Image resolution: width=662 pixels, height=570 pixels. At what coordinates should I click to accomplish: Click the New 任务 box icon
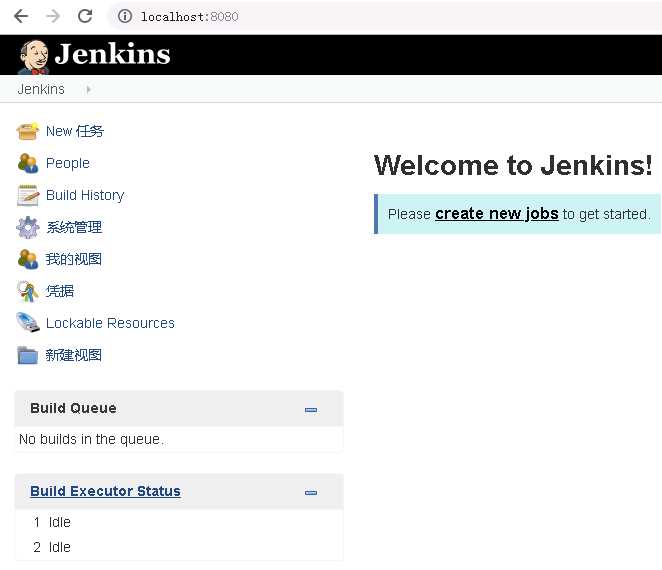click(x=28, y=131)
